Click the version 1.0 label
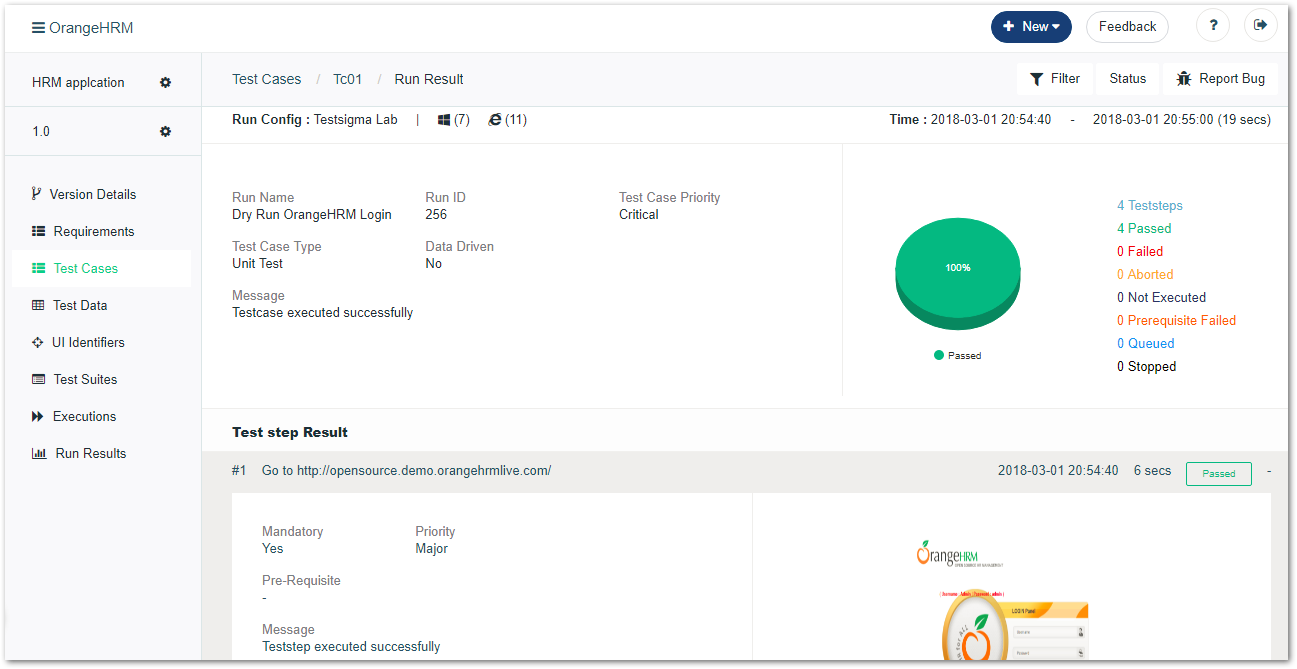This screenshot has height=669, width=1297. (x=41, y=131)
